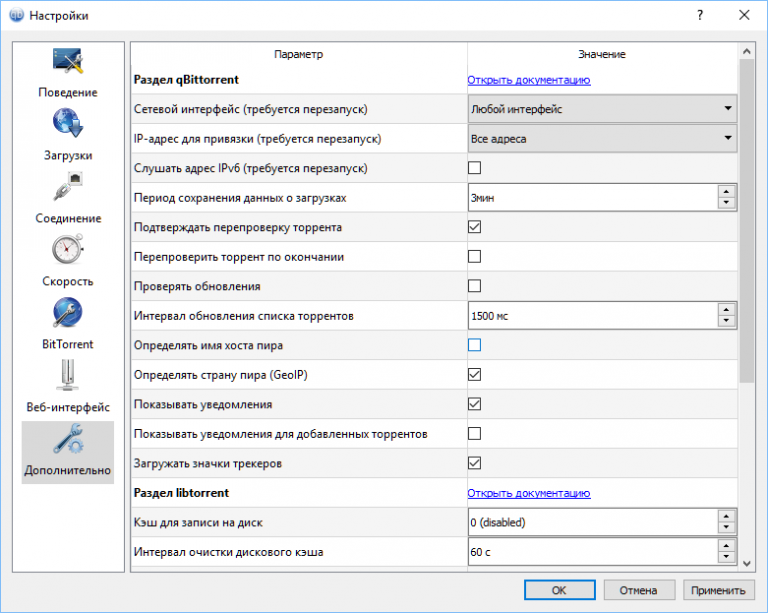Open the Соединение network plug icon

68,188
